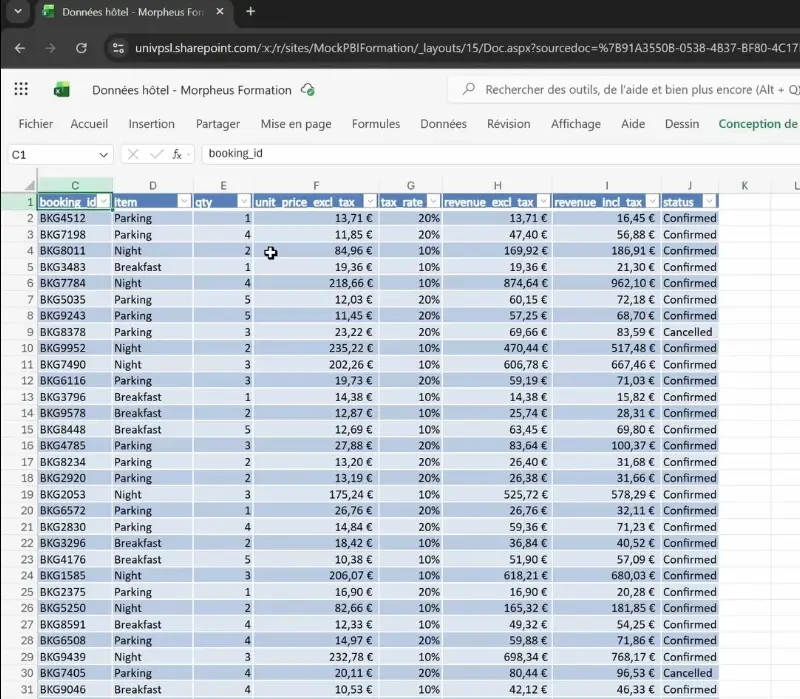Reload the page with refresh icon

(x=81, y=48)
